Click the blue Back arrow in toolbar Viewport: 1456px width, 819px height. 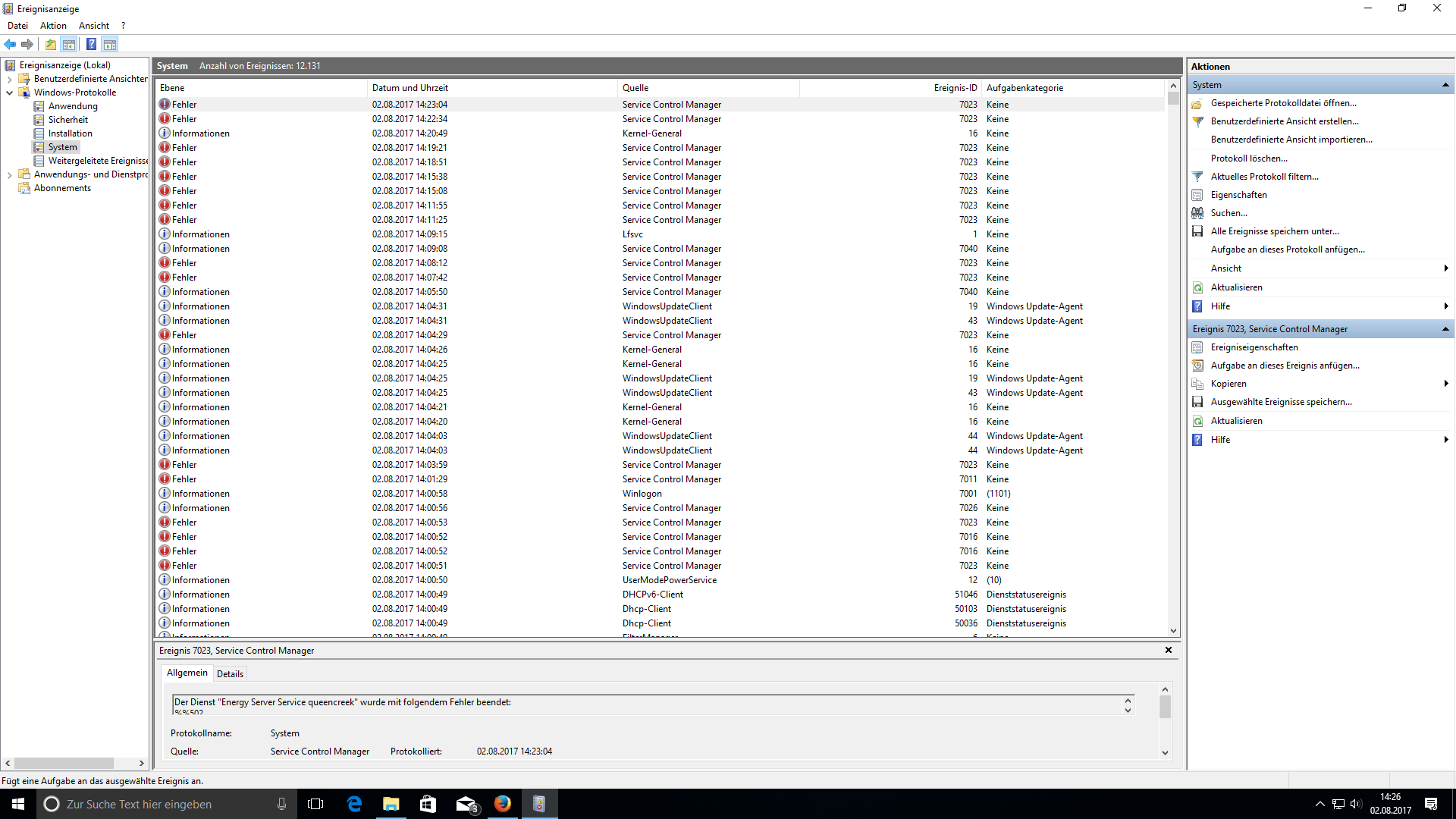click(10, 44)
